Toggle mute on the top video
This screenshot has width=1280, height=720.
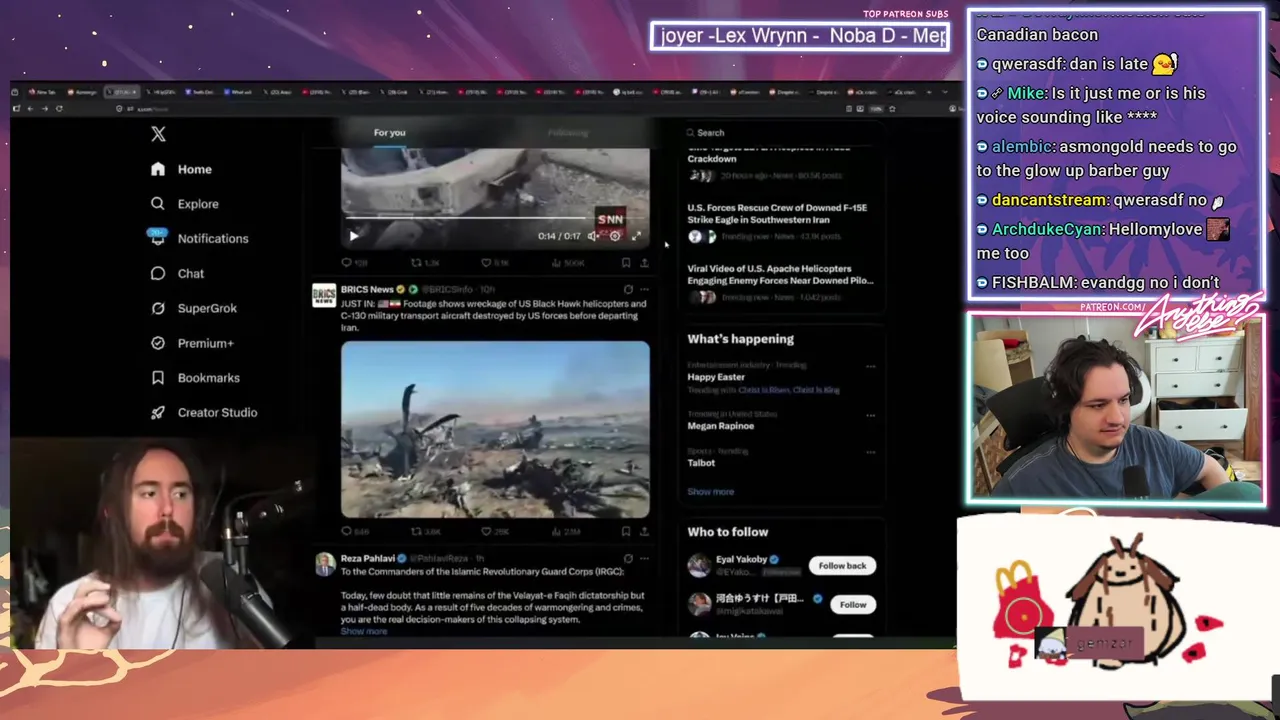593,236
